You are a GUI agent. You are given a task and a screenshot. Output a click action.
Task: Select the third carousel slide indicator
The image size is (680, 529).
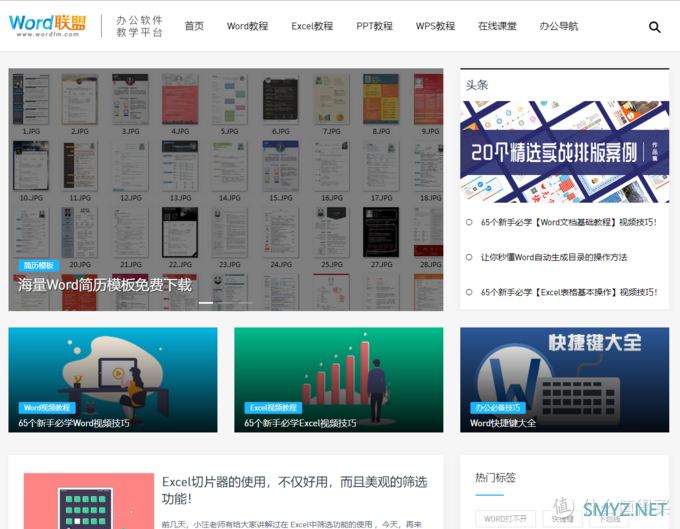click(x=245, y=303)
